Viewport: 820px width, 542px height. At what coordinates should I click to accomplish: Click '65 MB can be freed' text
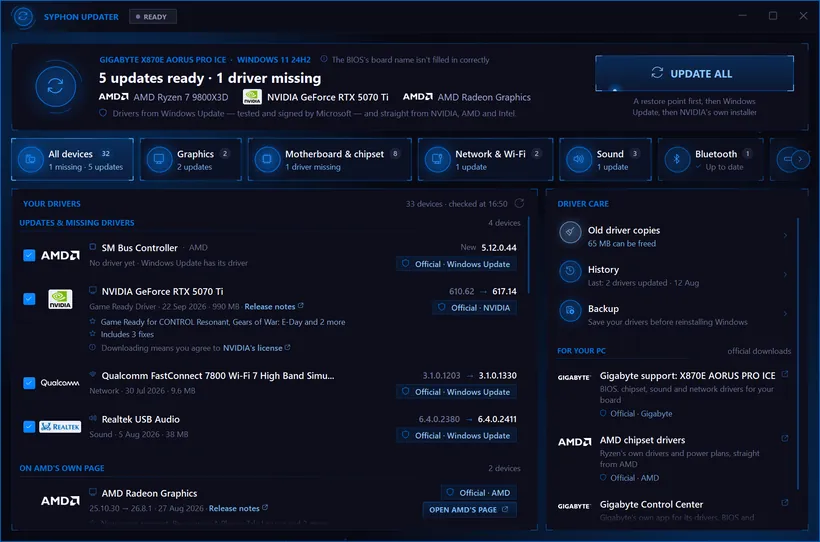(x=622, y=243)
